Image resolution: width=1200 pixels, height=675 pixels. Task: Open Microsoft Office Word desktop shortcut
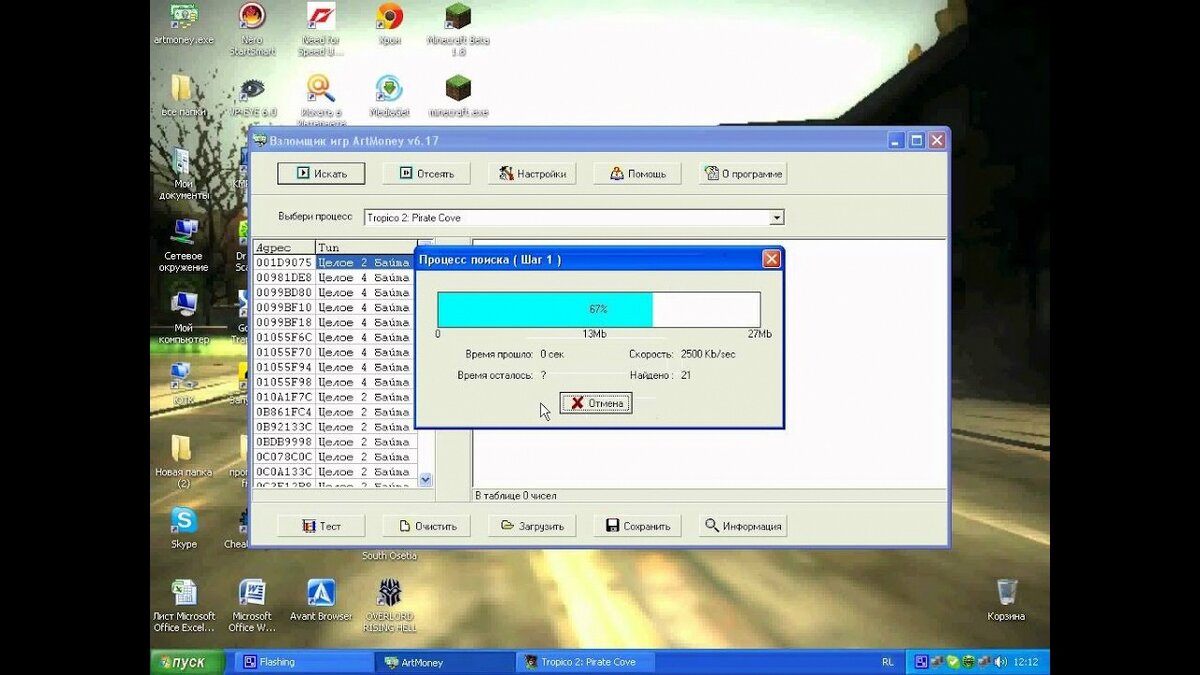click(x=252, y=605)
